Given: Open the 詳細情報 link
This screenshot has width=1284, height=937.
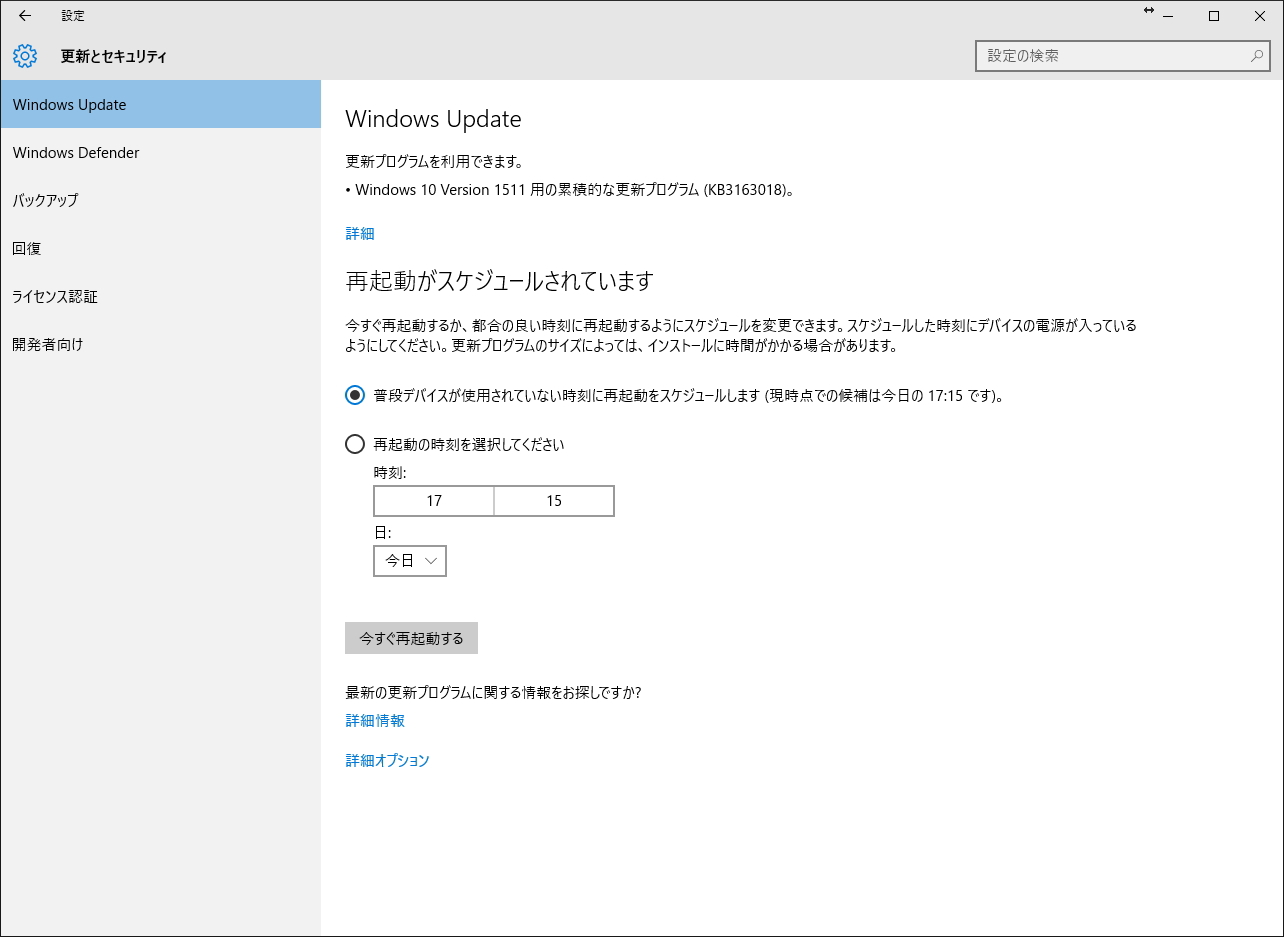Looking at the screenshot, I should pyautogui.click(x=375, y=720).
